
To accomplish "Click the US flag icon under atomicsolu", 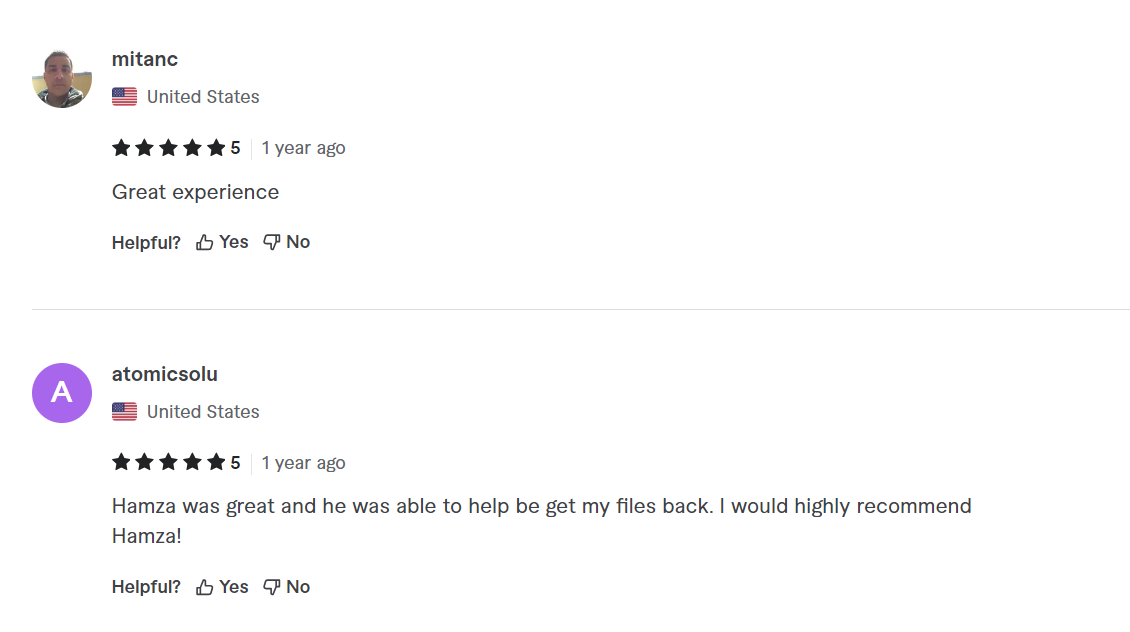I will pos(124,412).
